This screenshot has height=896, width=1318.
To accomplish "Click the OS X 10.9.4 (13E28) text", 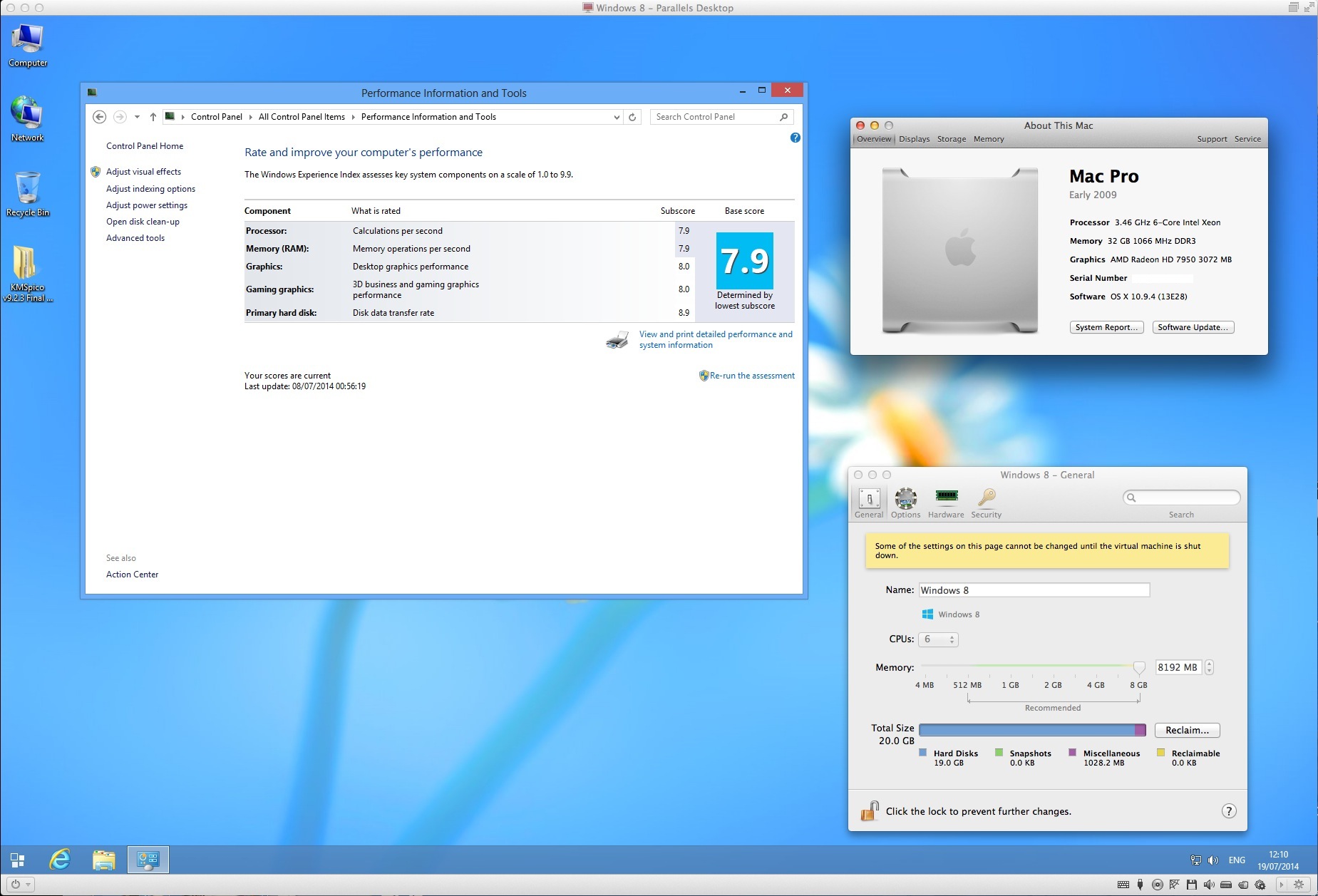I will coord(1148,297).
